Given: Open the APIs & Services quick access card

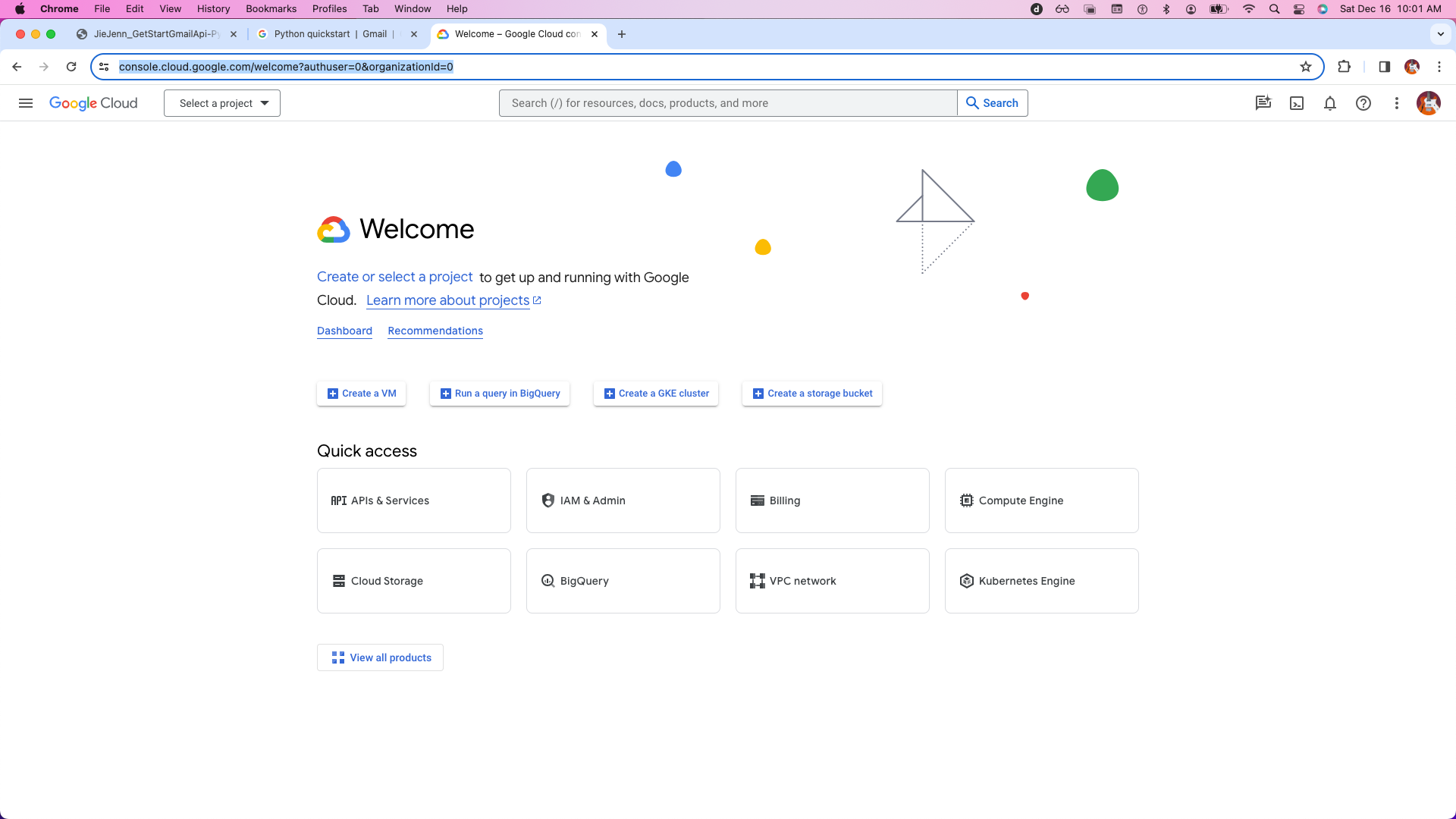Looking at the screenshot, I should coord(414,500).
